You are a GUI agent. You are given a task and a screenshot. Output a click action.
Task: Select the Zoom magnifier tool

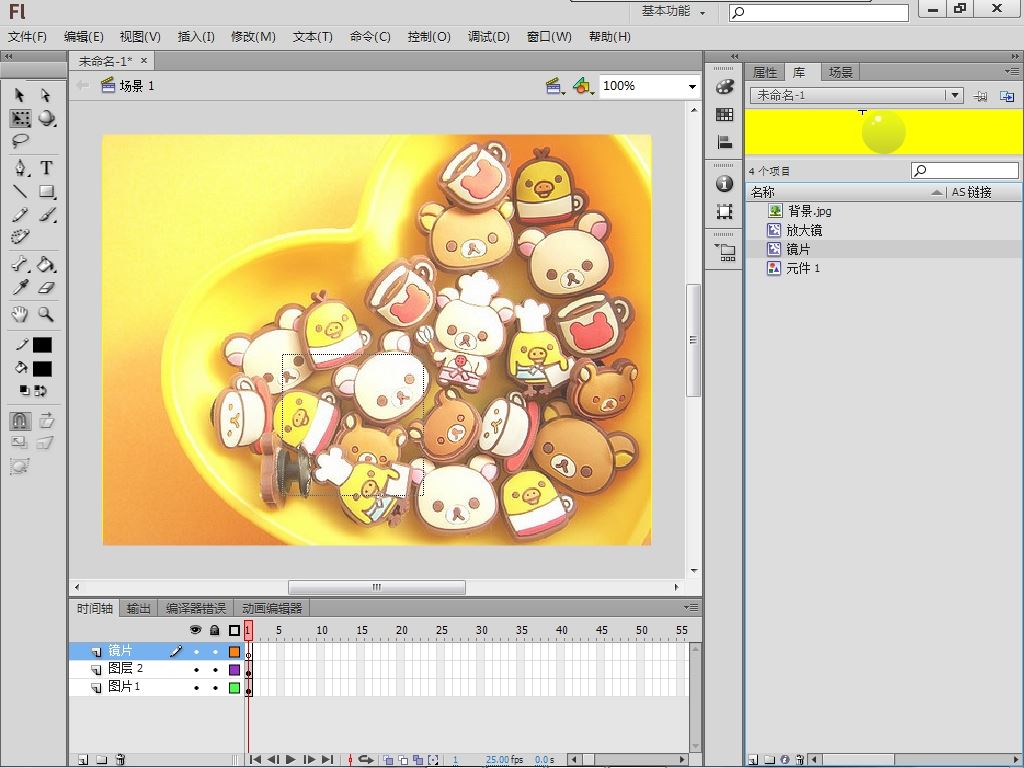pyautogui.click(x=46, y=314)
